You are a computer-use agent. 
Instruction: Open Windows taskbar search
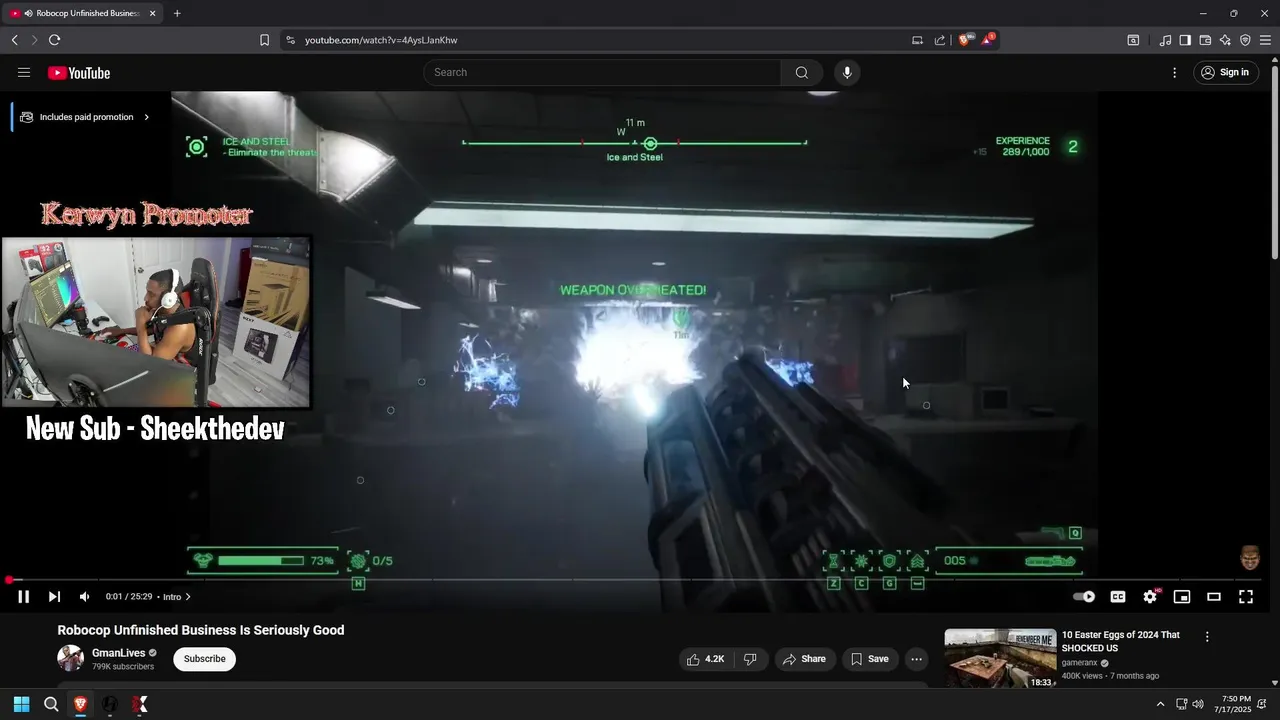tap(51, 704)
